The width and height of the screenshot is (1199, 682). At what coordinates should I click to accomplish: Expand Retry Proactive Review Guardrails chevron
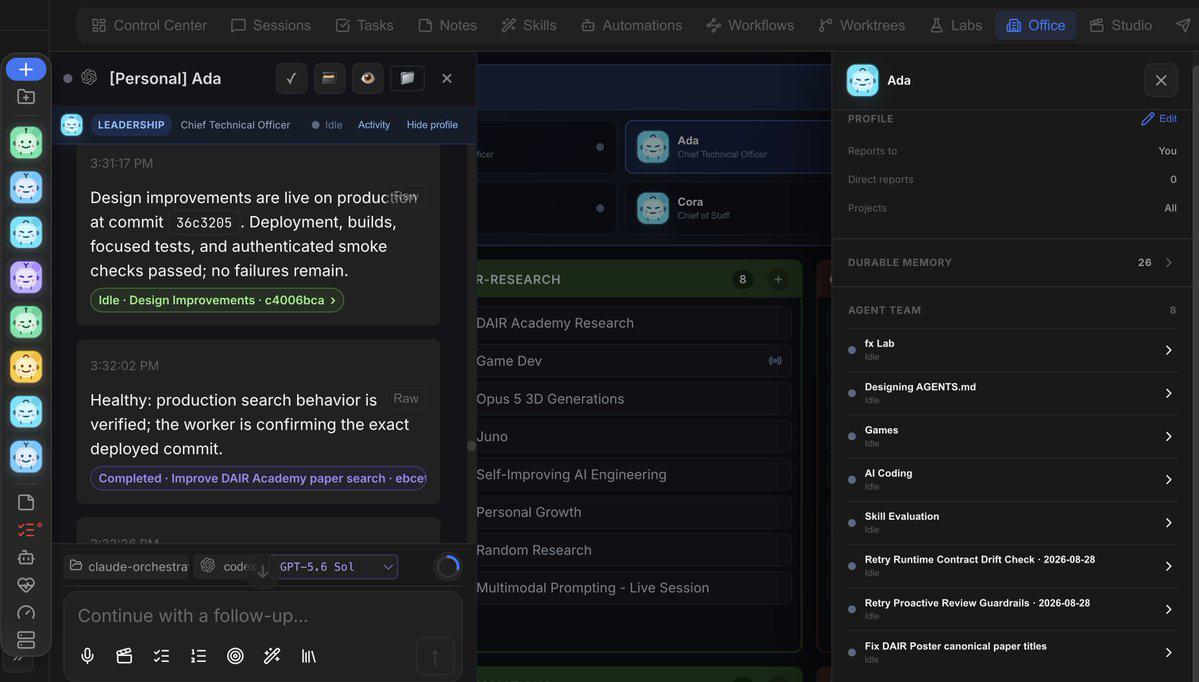1168,609
